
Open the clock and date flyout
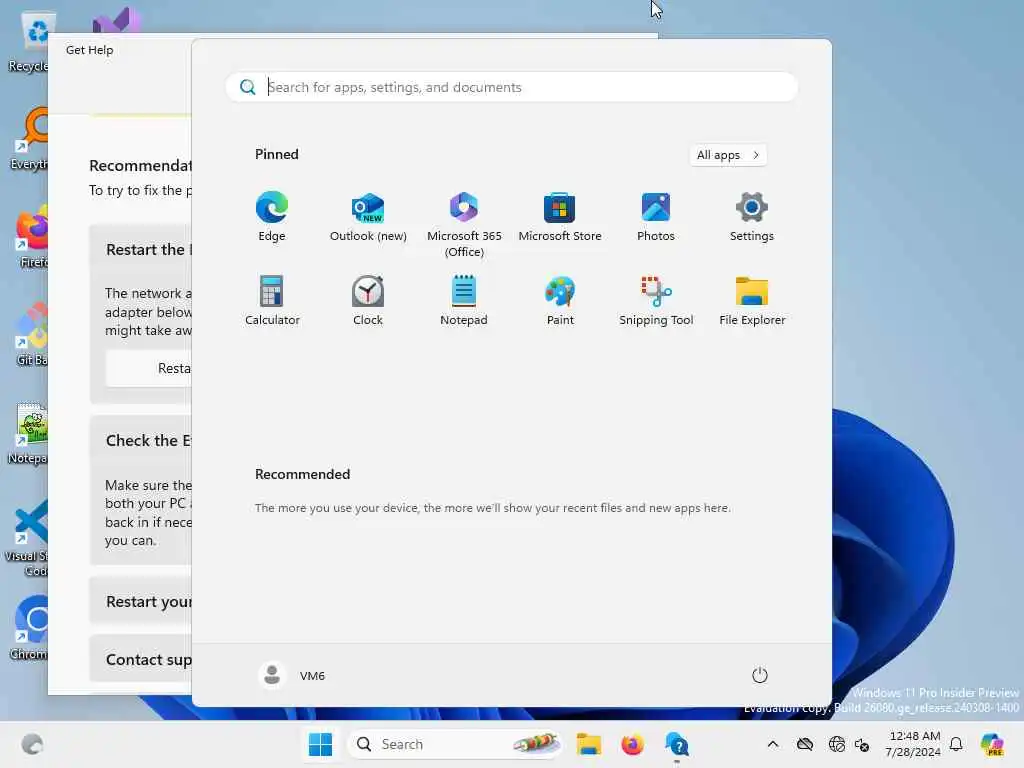tap(913, 744)
